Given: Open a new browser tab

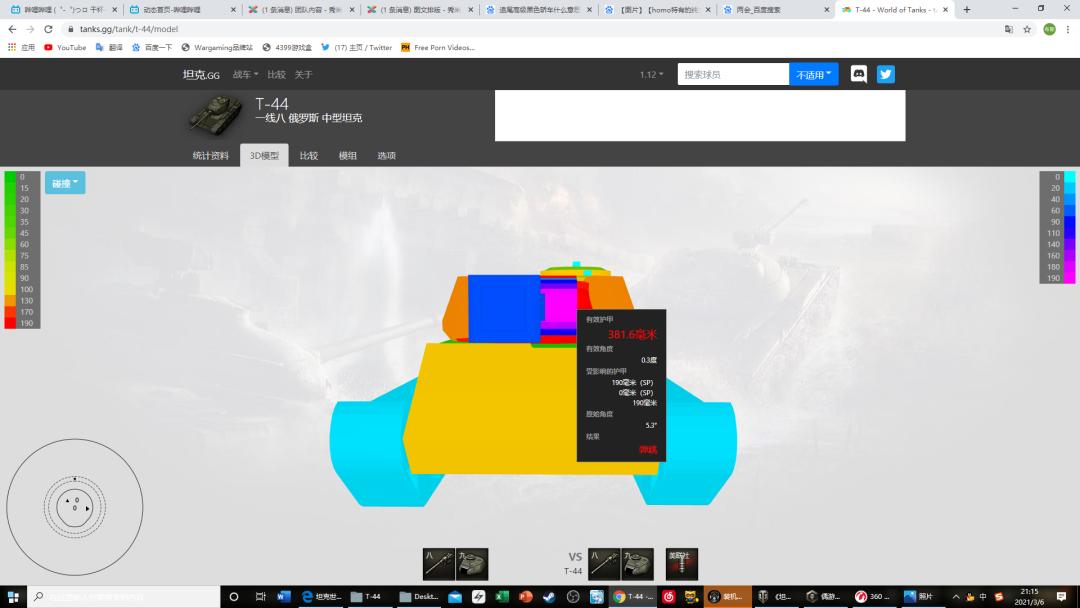Looking at the screenshot, I should (x=967, y=10).
